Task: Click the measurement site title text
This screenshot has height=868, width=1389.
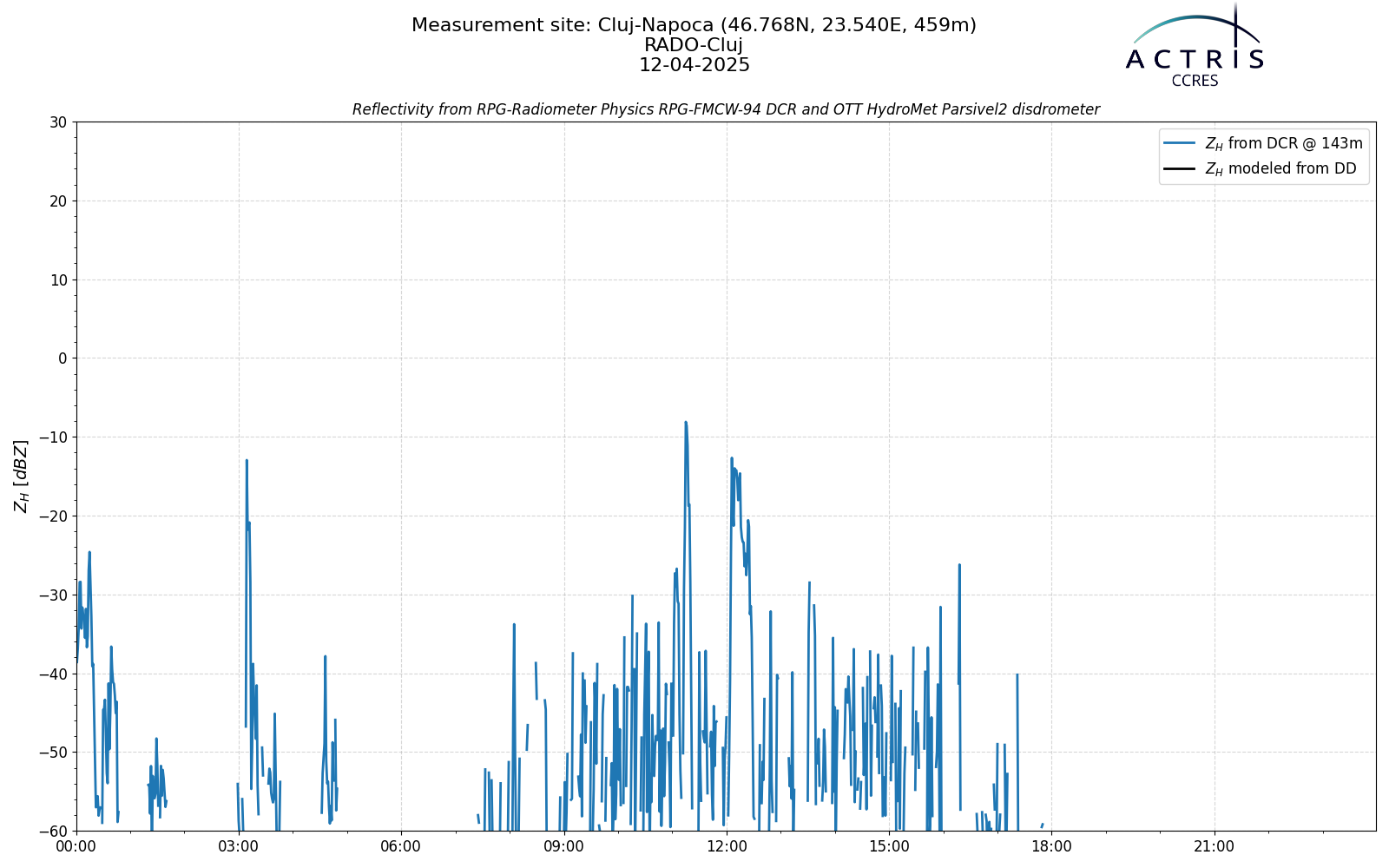Action: point(694,25)
